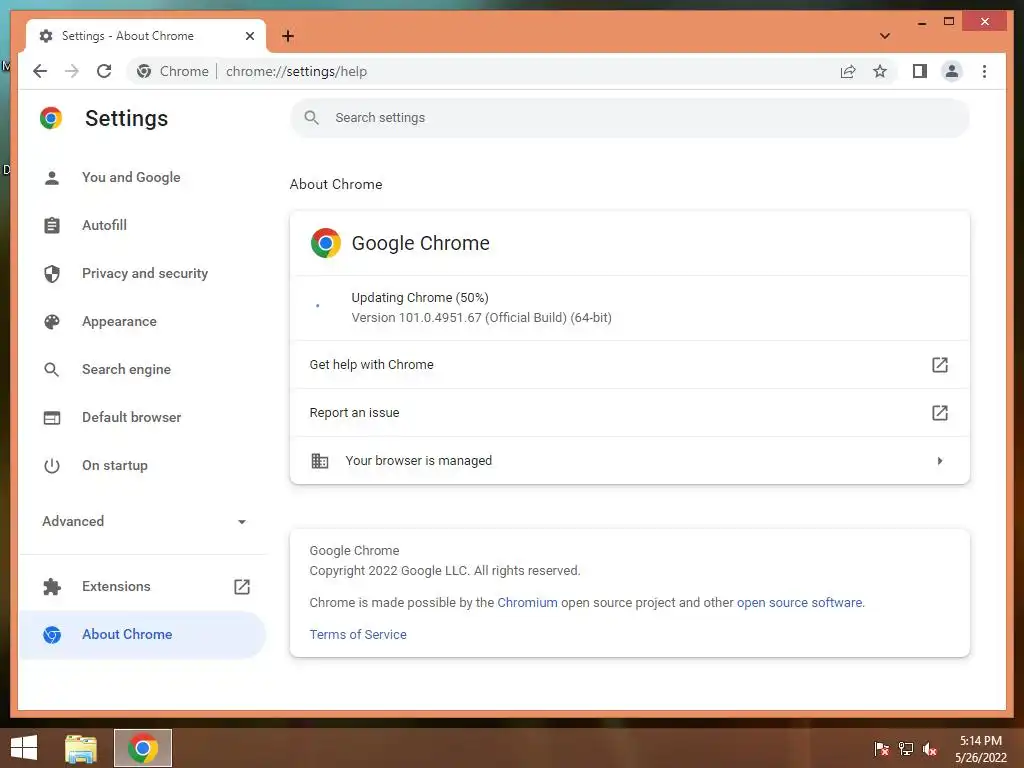1024x768 pixels.
Task: Click the magnifier icon beside Search engine
Action: click(52, 370)
